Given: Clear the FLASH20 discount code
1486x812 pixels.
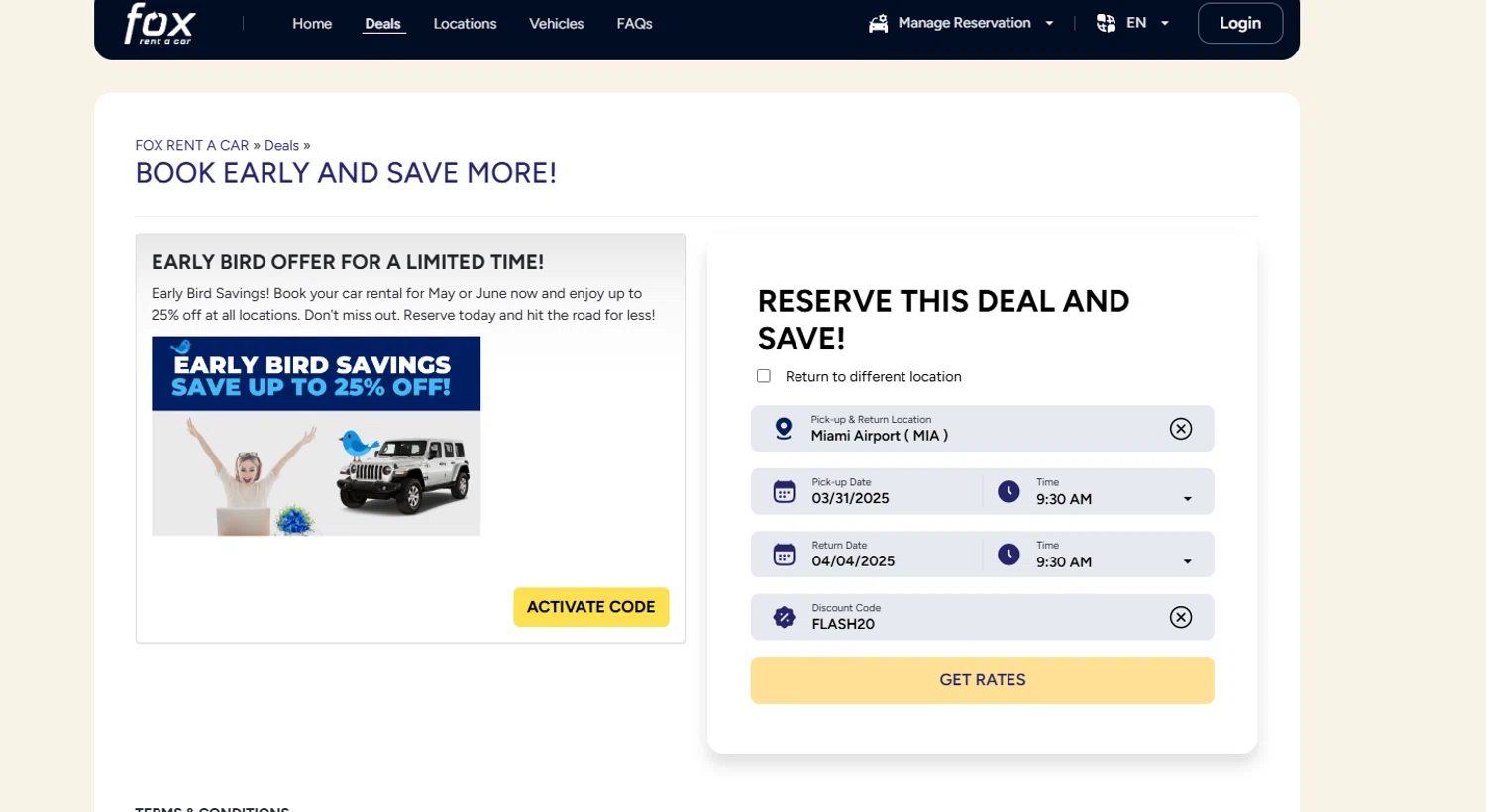Looking at the screenshot, I should pos(1180,618).
